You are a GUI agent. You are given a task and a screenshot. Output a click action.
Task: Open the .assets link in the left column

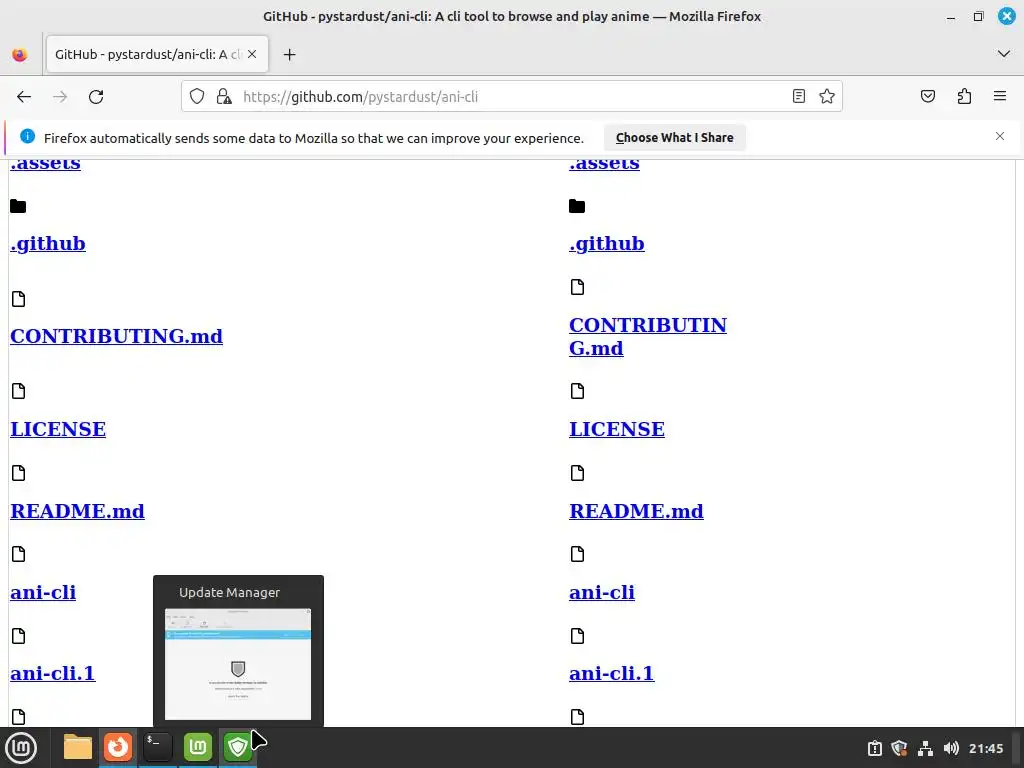point(45,165)
